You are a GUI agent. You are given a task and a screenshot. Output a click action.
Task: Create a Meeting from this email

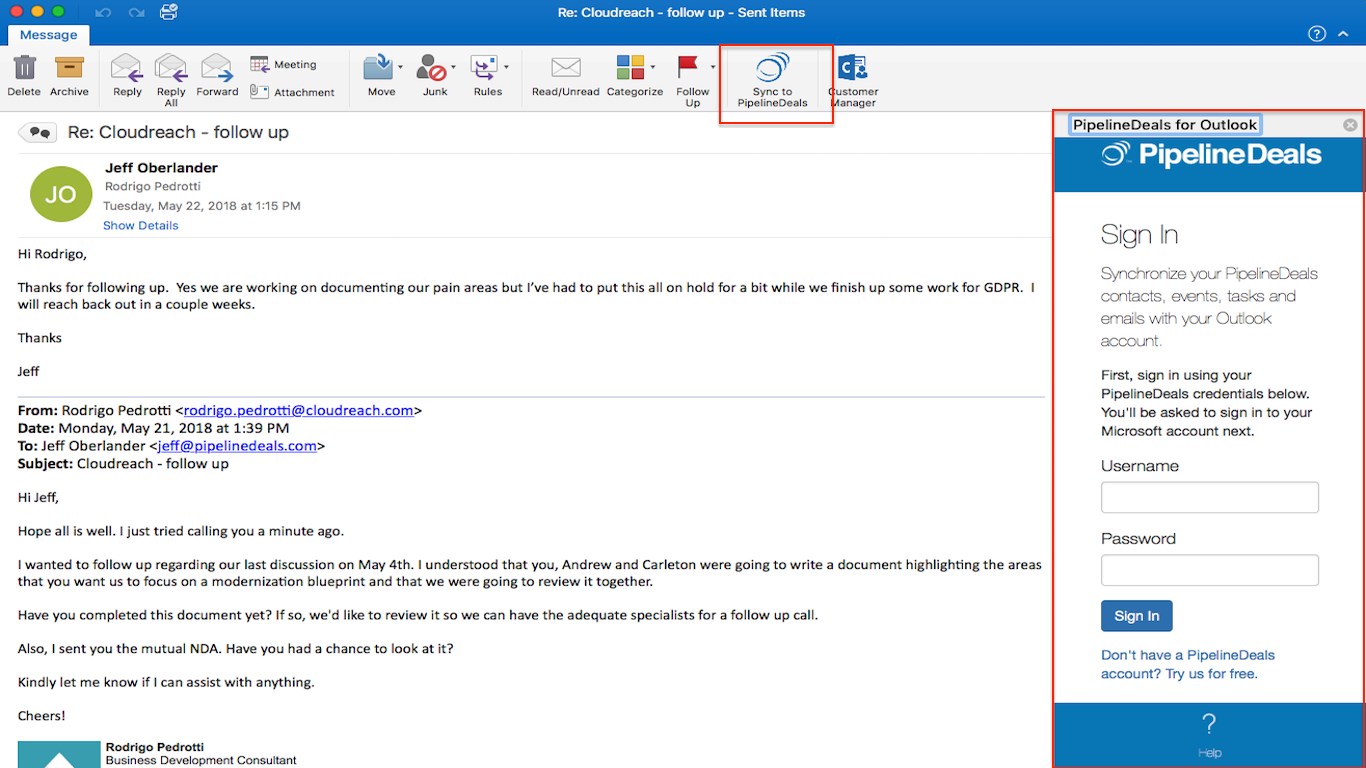click(x=283, y=64)
